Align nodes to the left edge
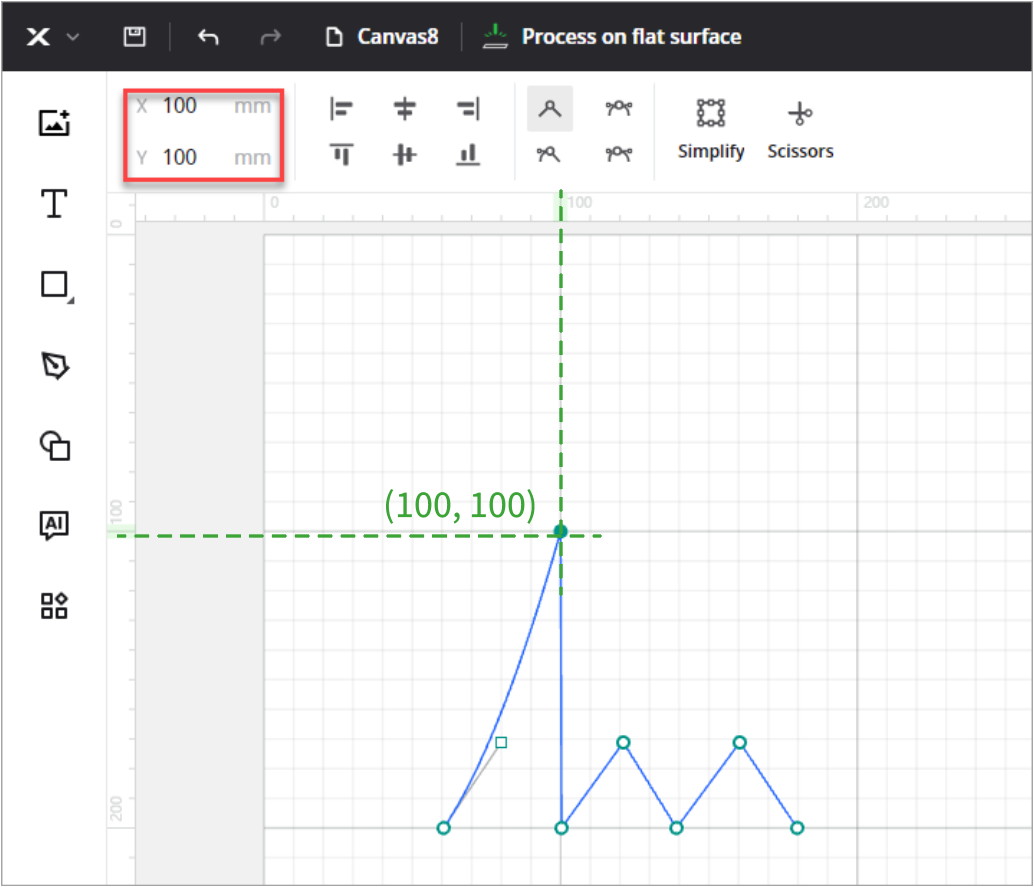 pyautogui.click(x=341, y=109)
